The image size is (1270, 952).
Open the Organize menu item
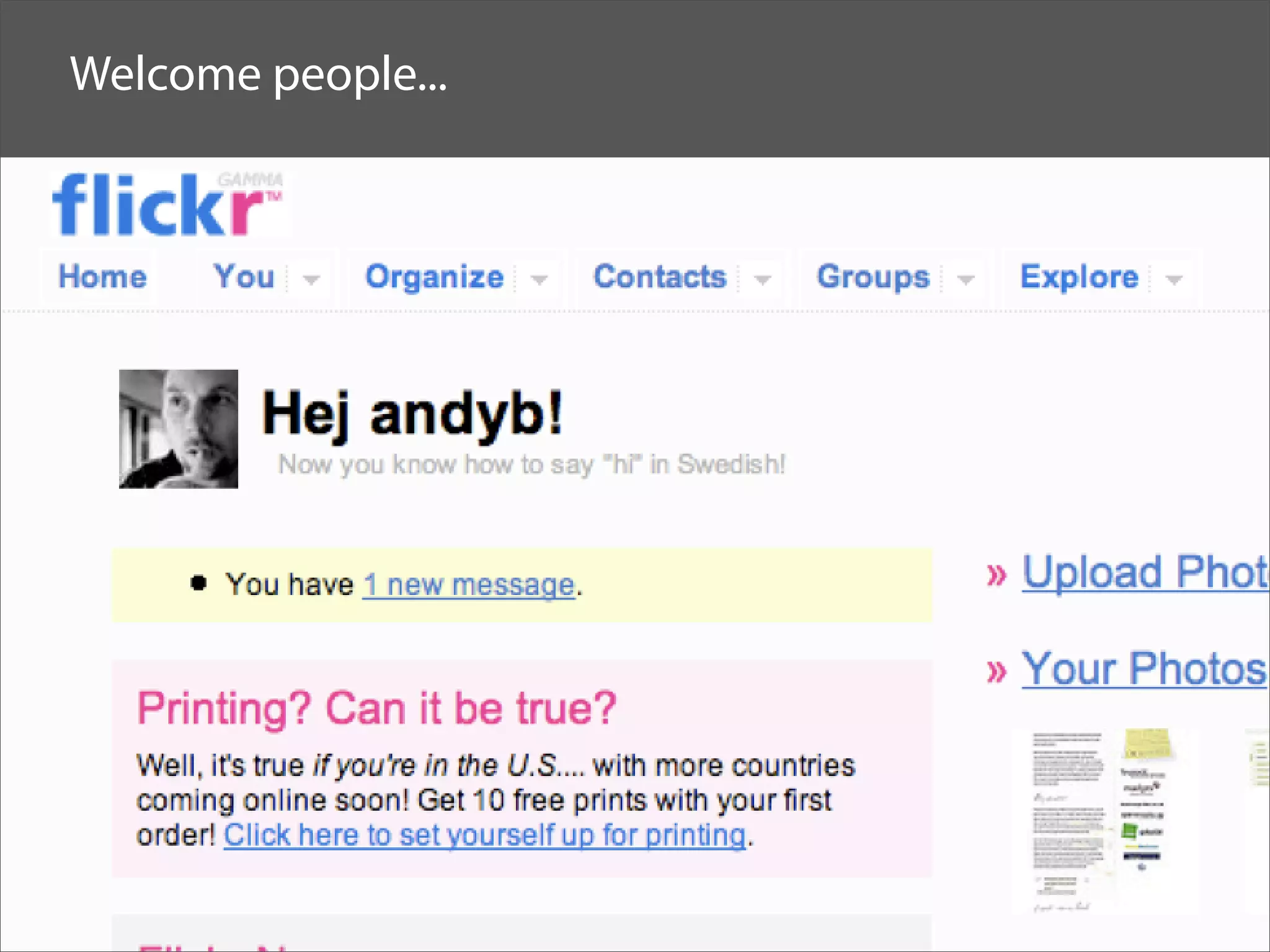pyautogui.click(x=435, y=276)
